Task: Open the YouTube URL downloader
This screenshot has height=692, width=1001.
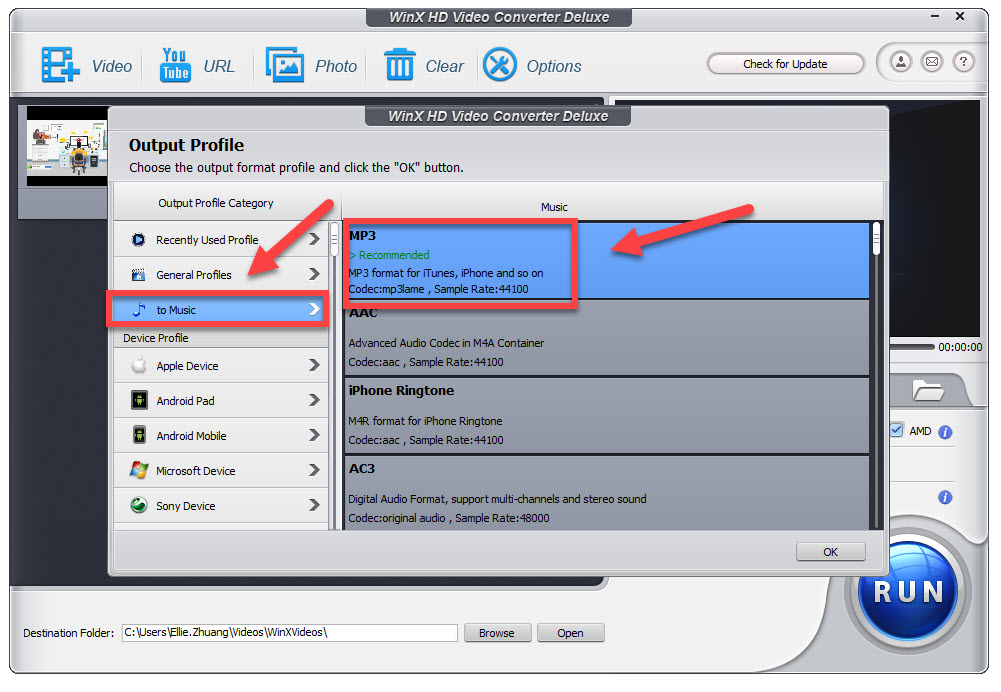Action: [x=175, y=65]
